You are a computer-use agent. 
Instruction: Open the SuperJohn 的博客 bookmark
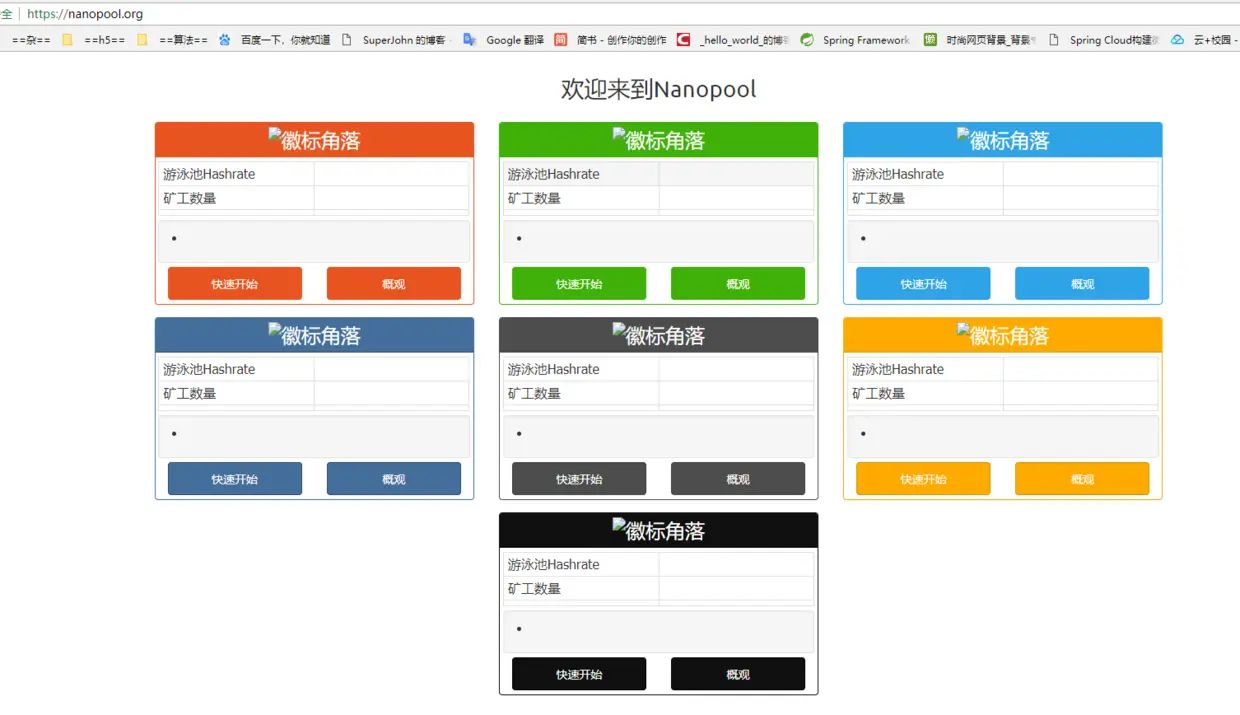(396, 40)
